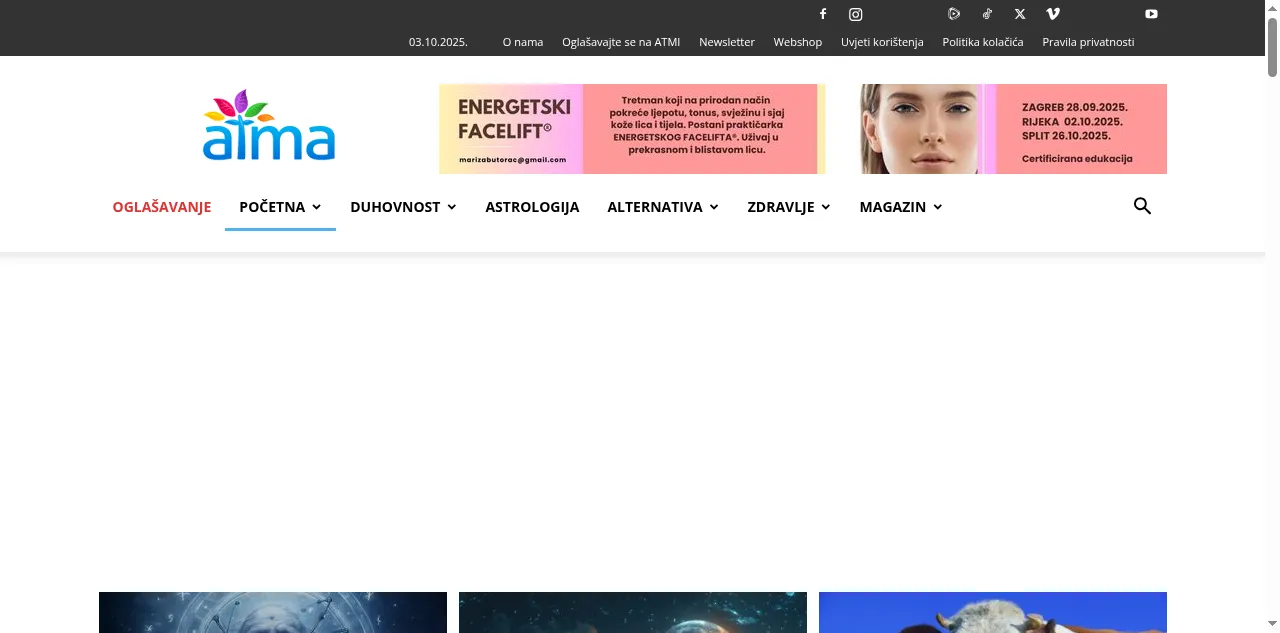The image size is (1280, 633).
Task: Select the Početna menu item
Action: click(x=272, y=207)
